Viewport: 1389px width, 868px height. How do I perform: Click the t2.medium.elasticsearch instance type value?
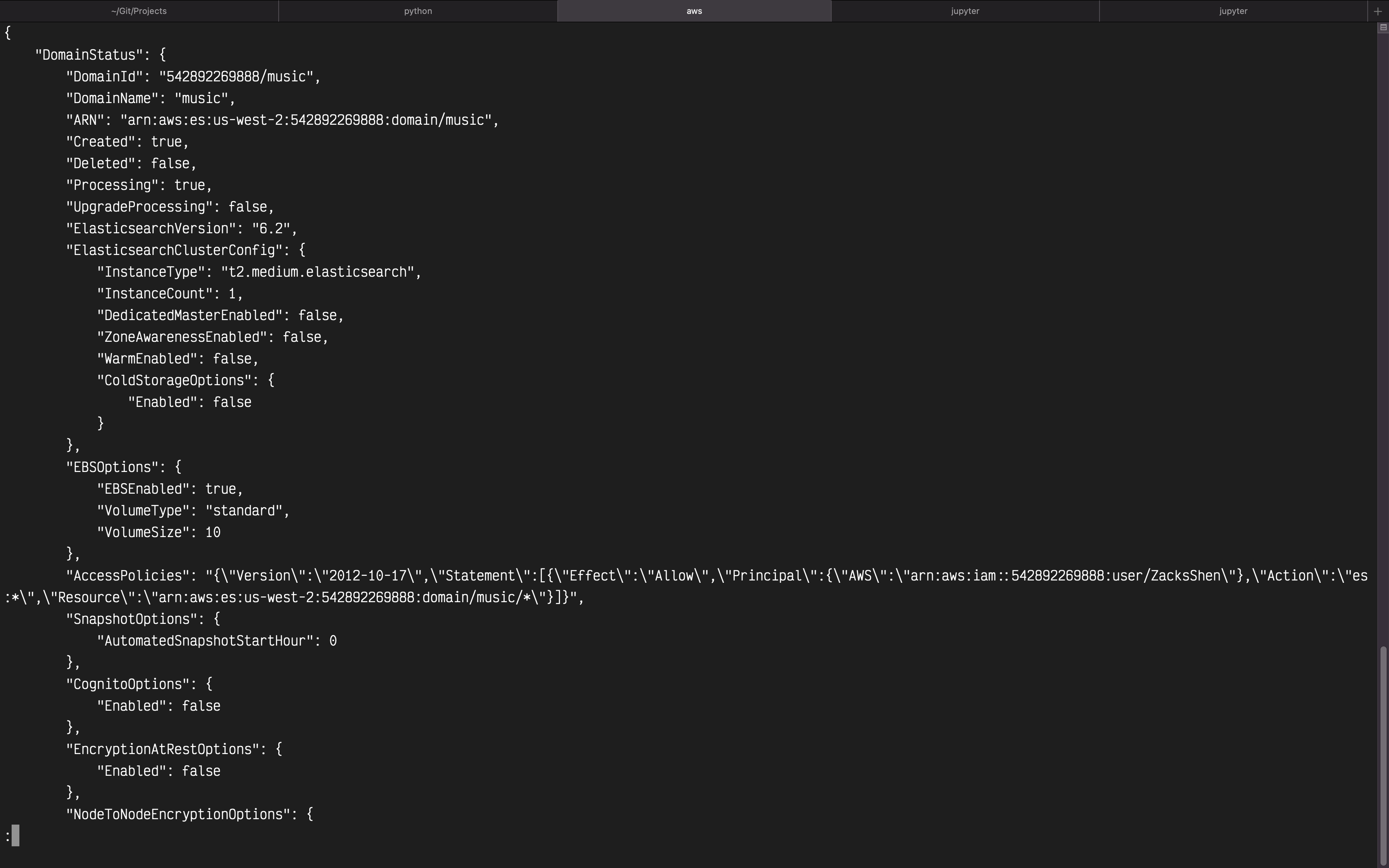[317, 273]
